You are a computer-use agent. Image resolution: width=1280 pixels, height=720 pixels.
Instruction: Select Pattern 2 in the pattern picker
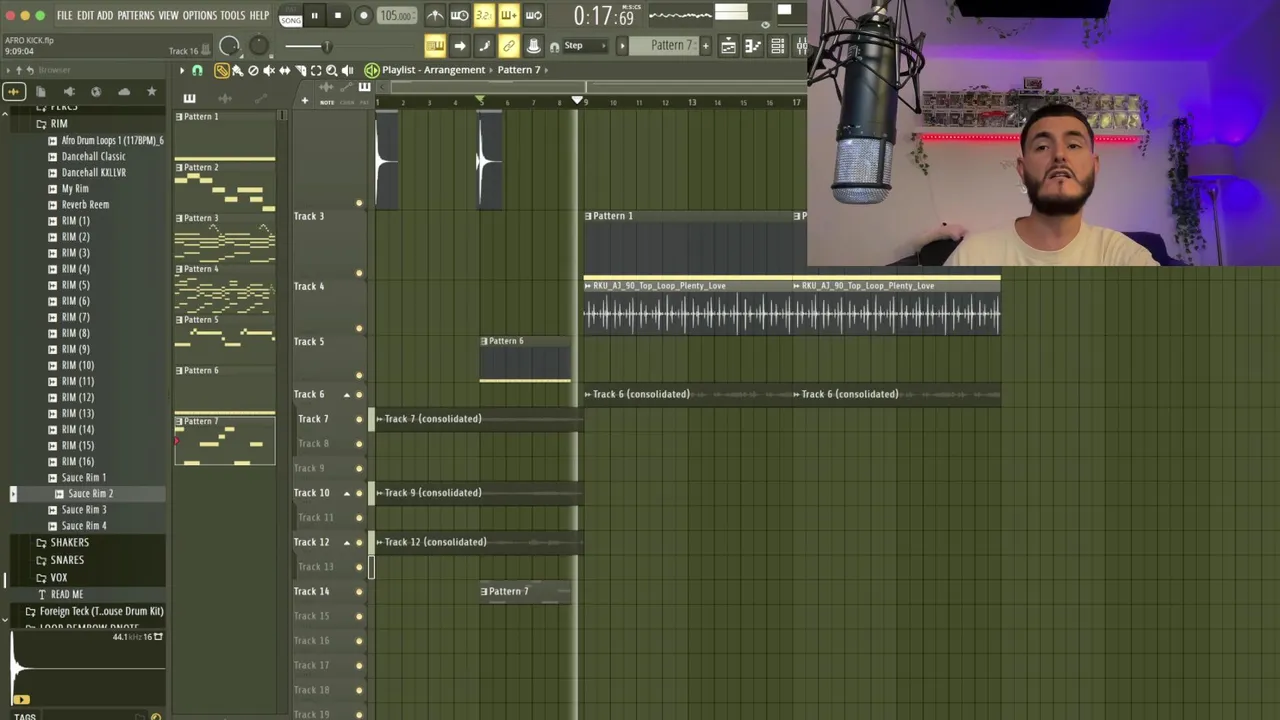point(225,187)
